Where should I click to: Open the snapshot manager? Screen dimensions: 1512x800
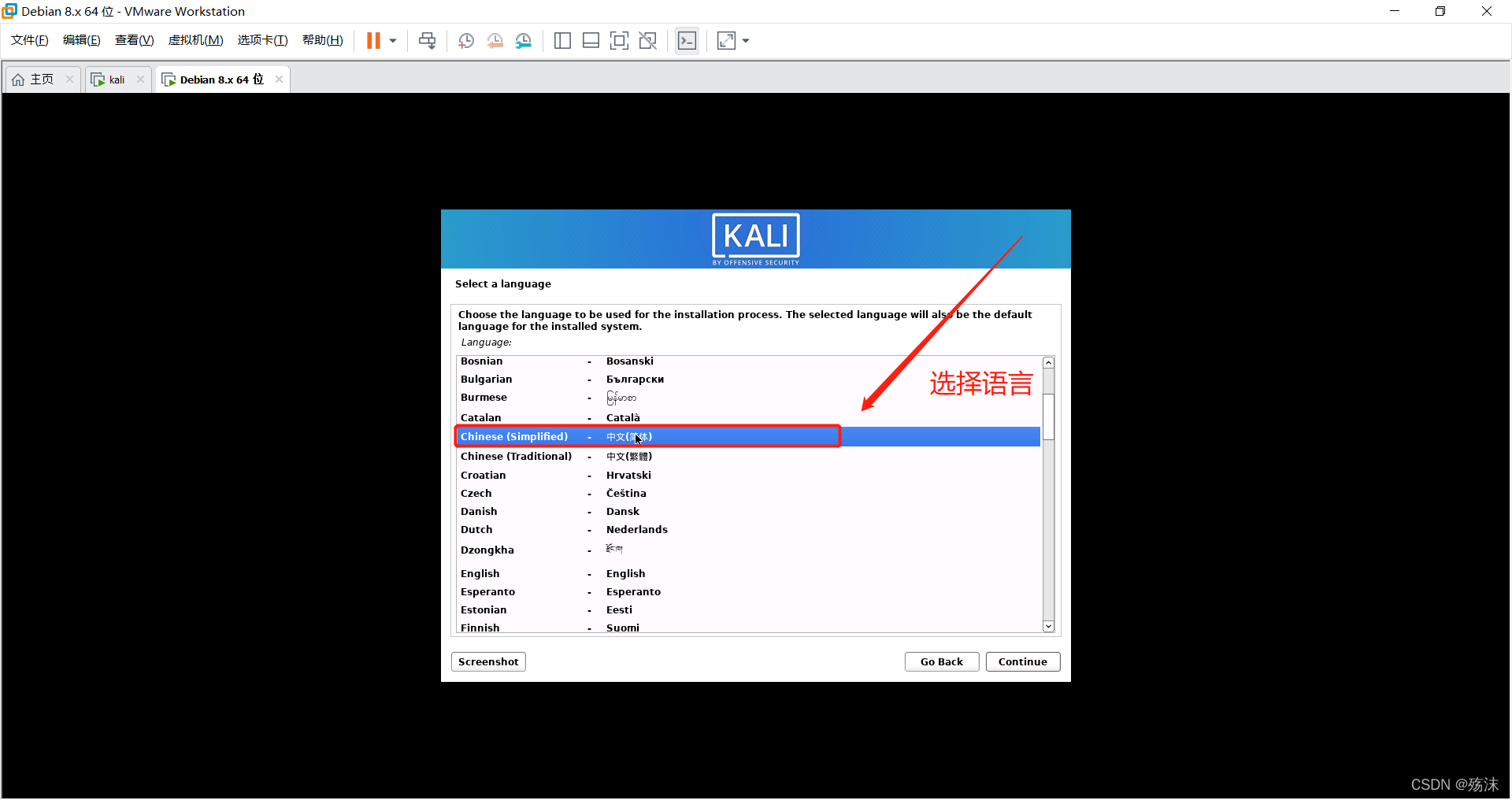coord(524,40)
